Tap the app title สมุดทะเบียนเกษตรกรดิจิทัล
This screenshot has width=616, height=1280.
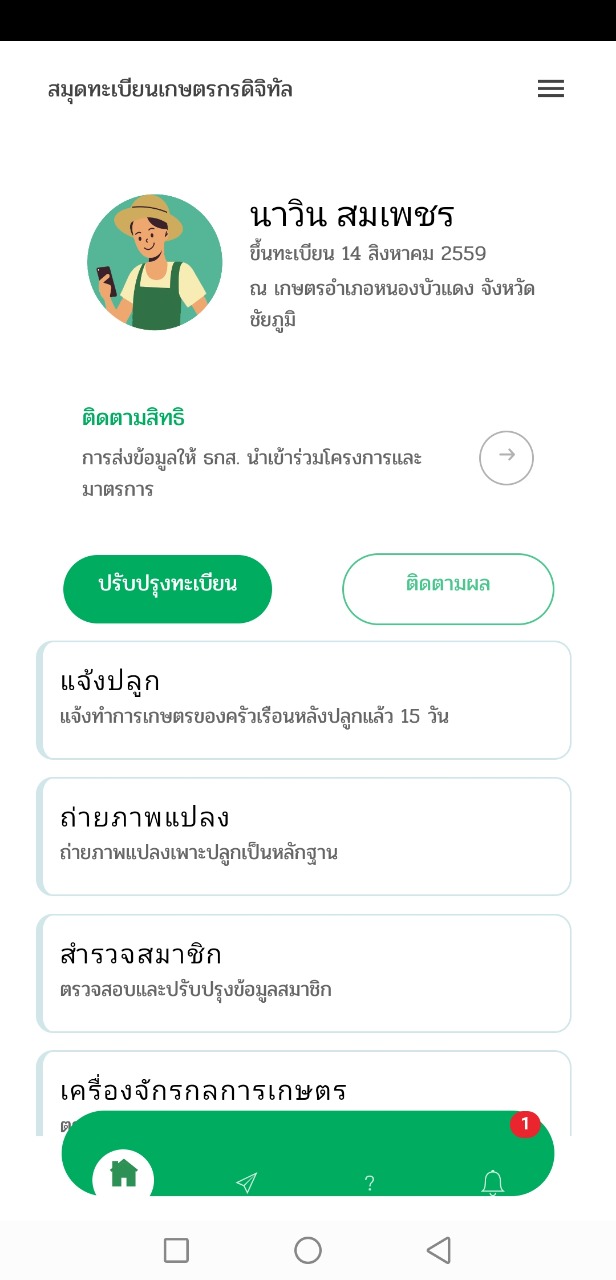pyautogui.click(x=170, y=90)
